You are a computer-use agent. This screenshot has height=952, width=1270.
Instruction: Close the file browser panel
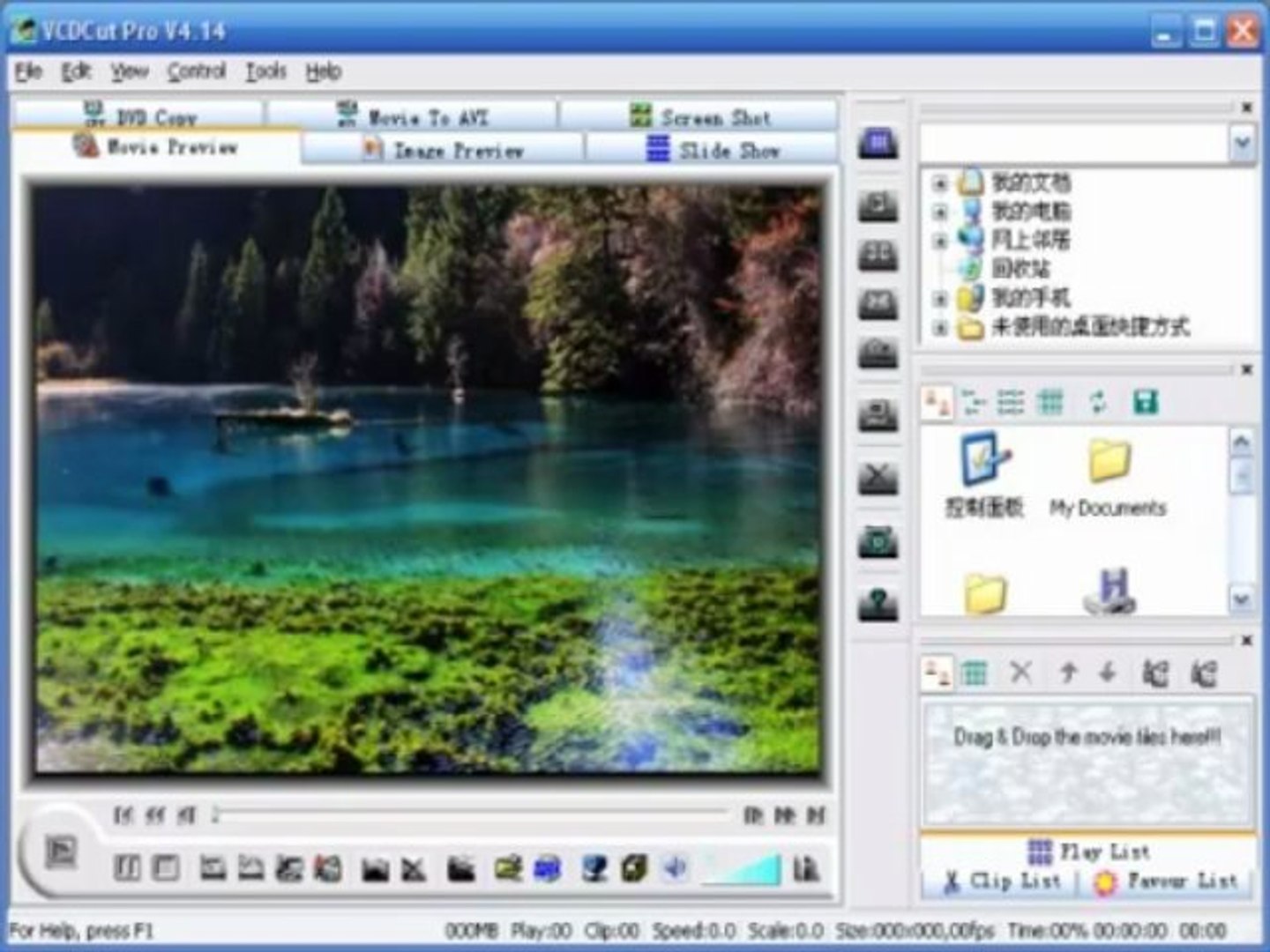(x=1246, y=369)
